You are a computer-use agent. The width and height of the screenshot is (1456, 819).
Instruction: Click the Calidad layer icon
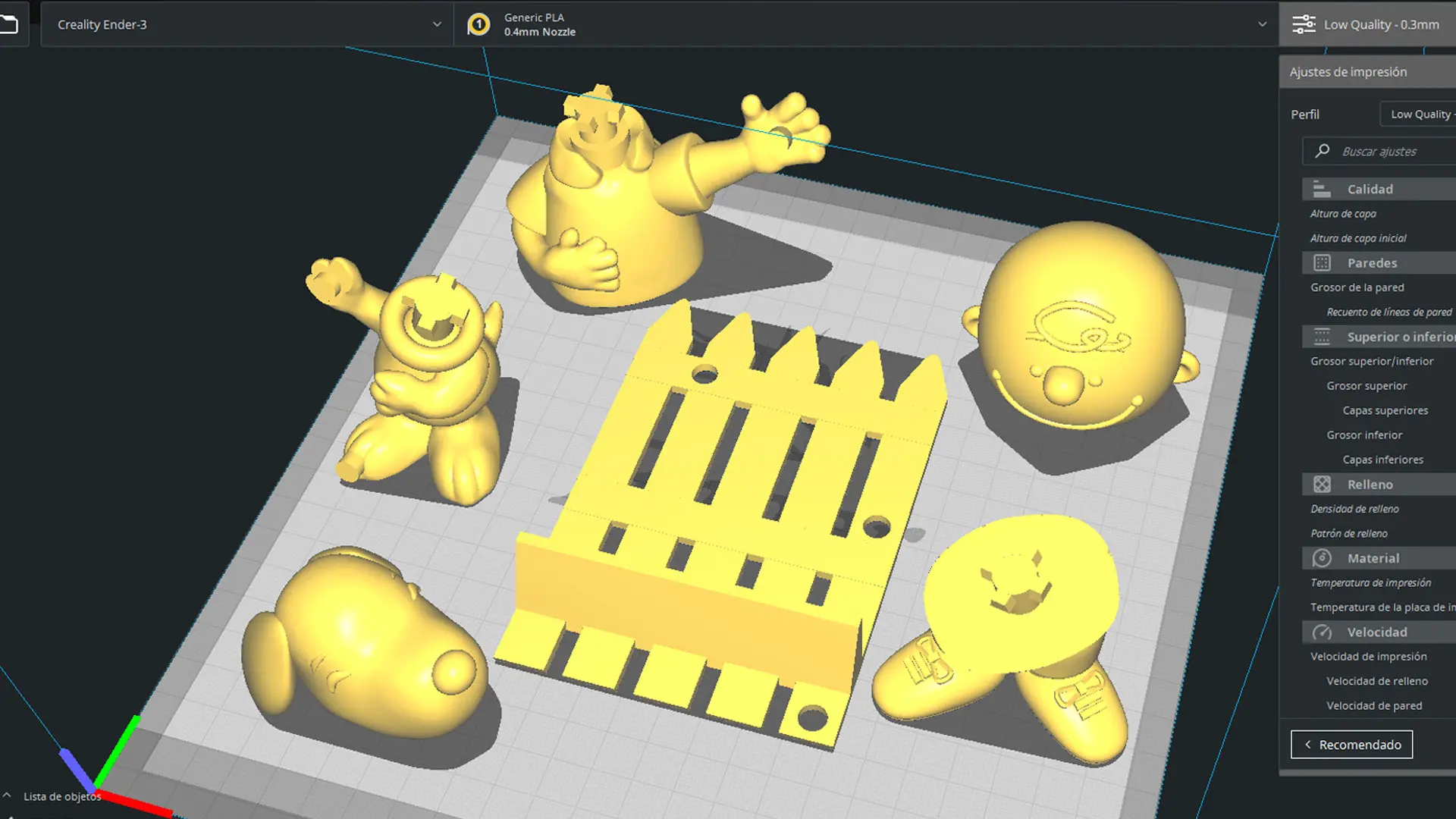pos(1322,189)
